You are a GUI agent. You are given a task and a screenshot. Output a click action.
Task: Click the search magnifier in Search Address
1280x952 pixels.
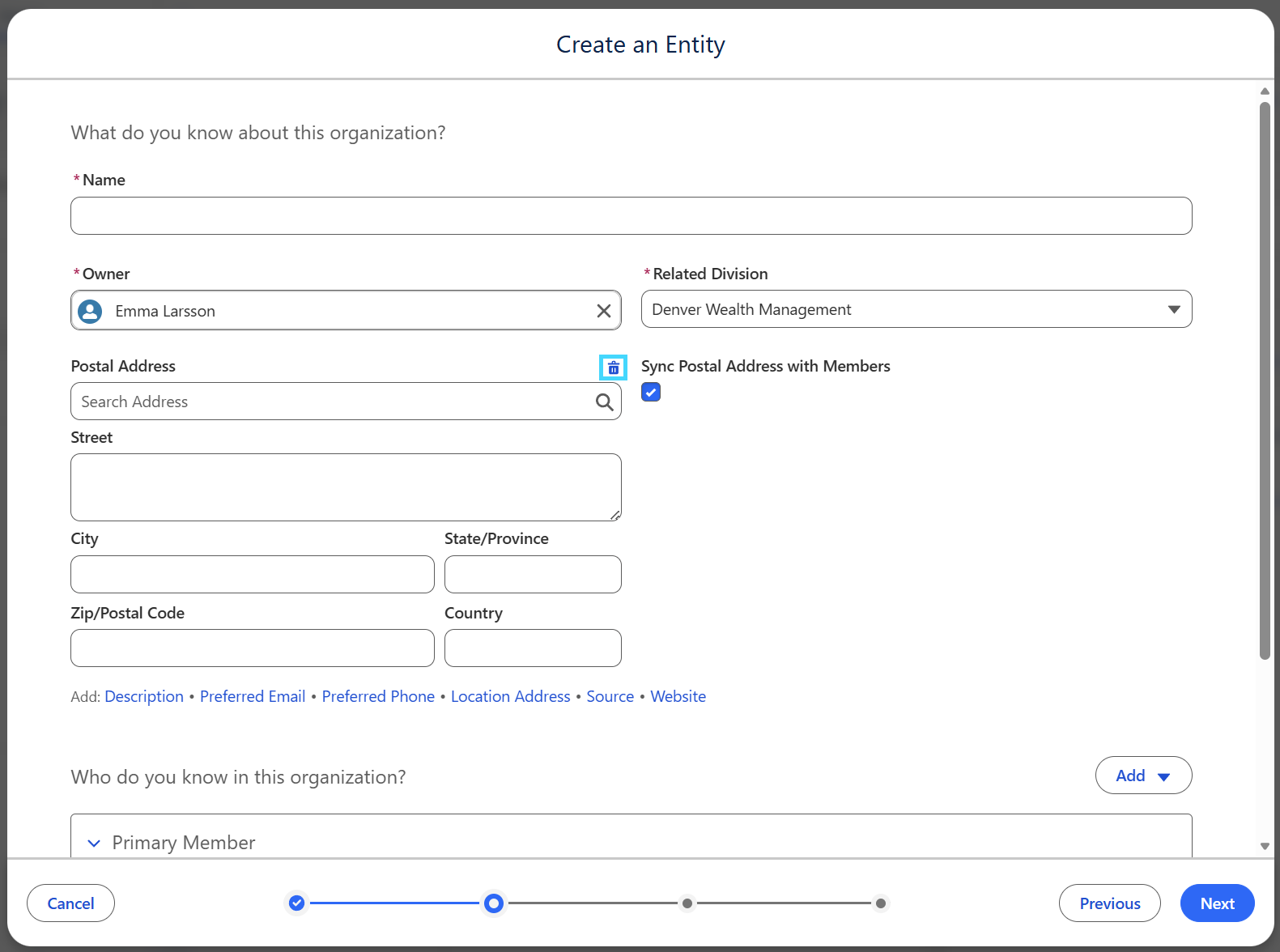[x=604, y=402]
